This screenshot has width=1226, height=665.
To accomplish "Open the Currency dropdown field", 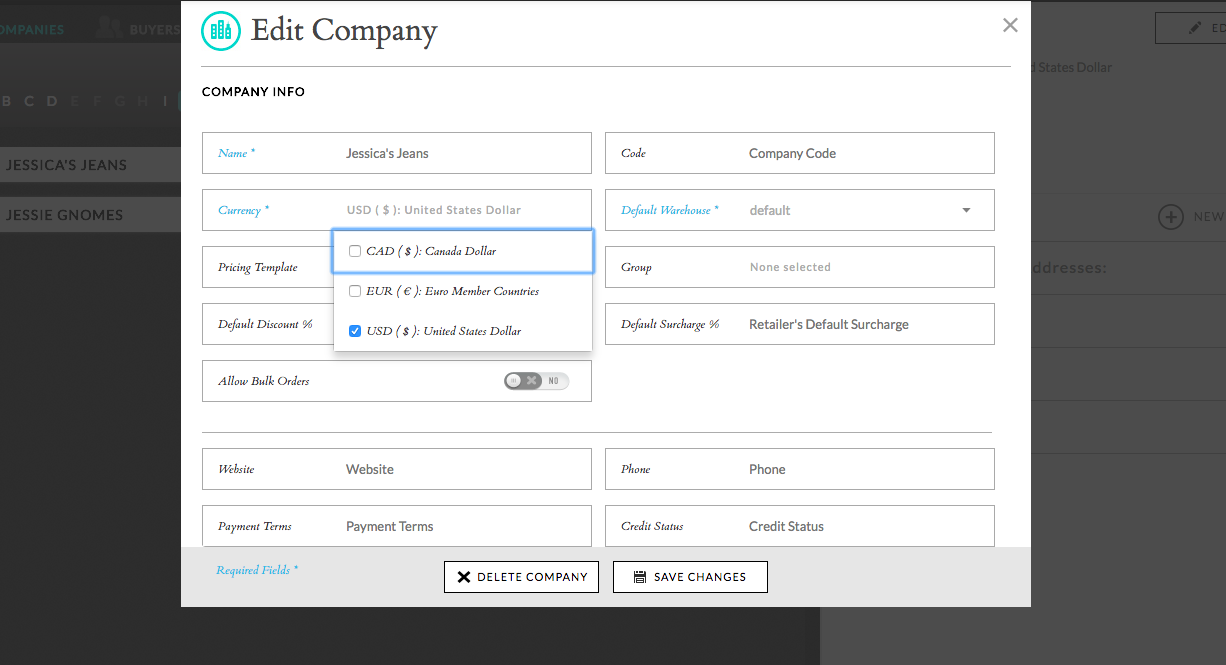I will (397, 210).
